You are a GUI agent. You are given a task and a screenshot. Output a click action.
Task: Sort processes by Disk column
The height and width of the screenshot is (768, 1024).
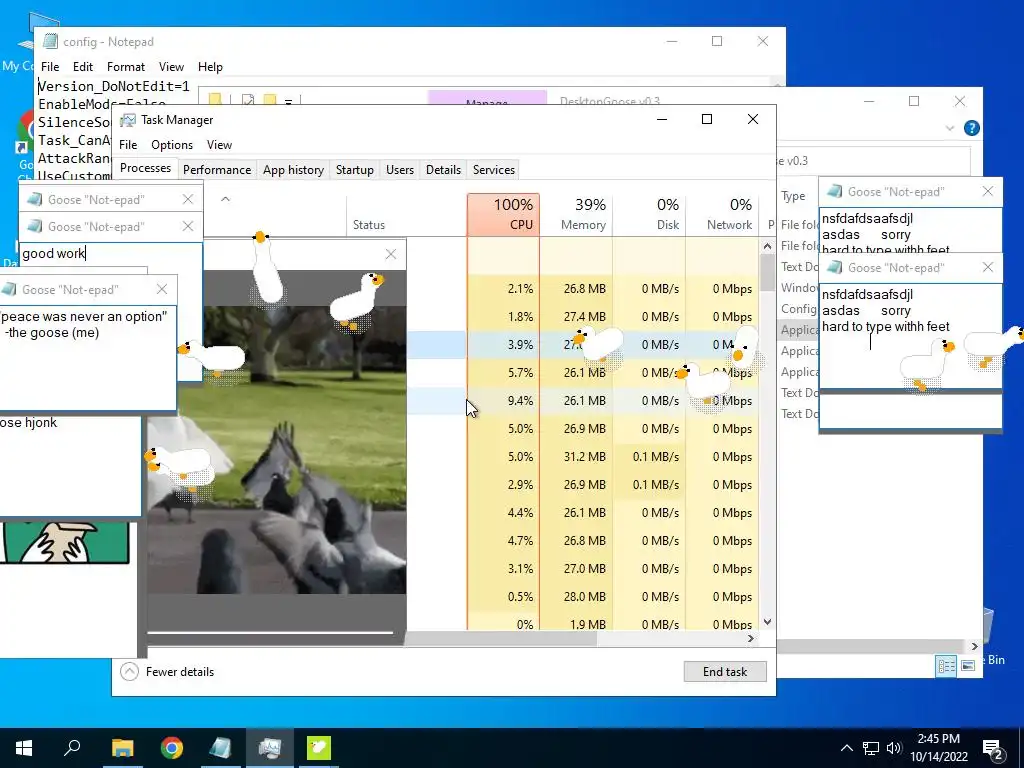tap(650, 214)
